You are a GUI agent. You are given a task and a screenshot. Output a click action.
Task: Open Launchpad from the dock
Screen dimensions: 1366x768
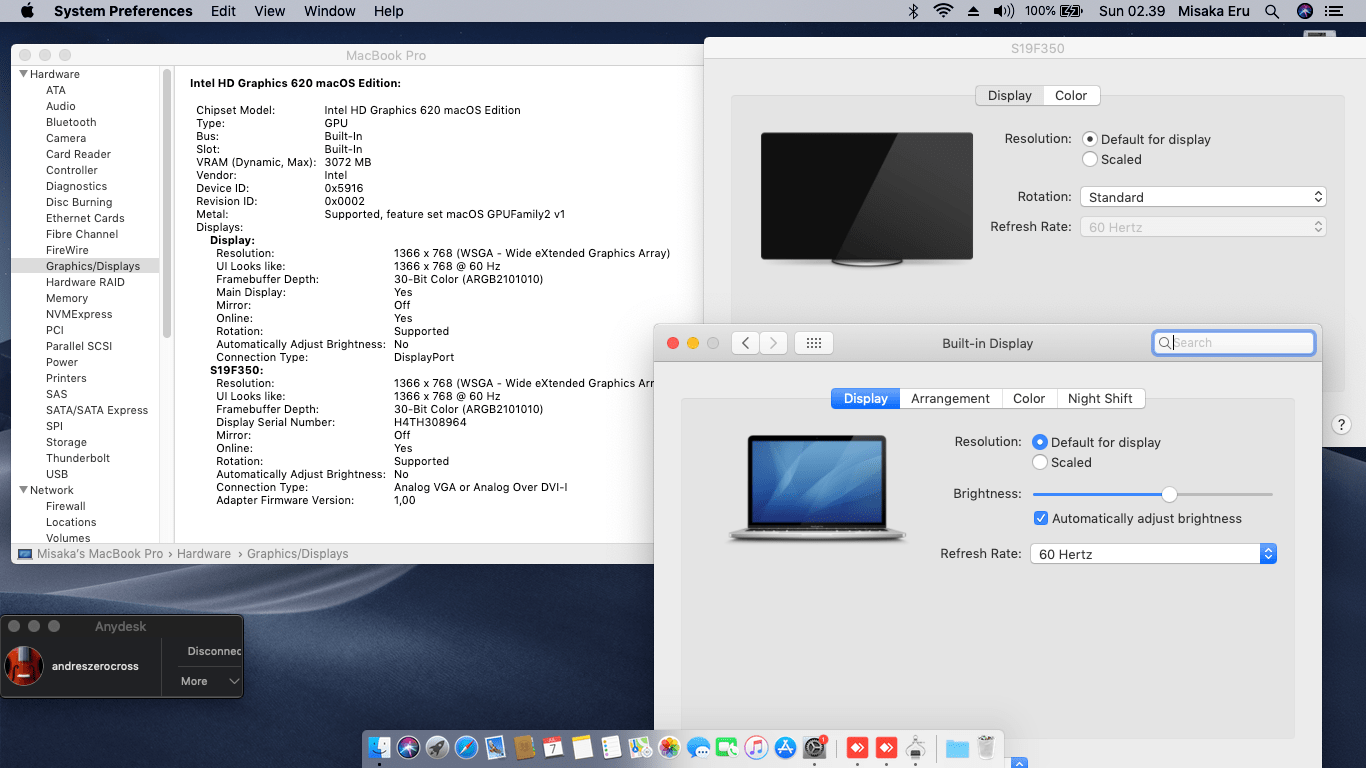click(437, 747)
